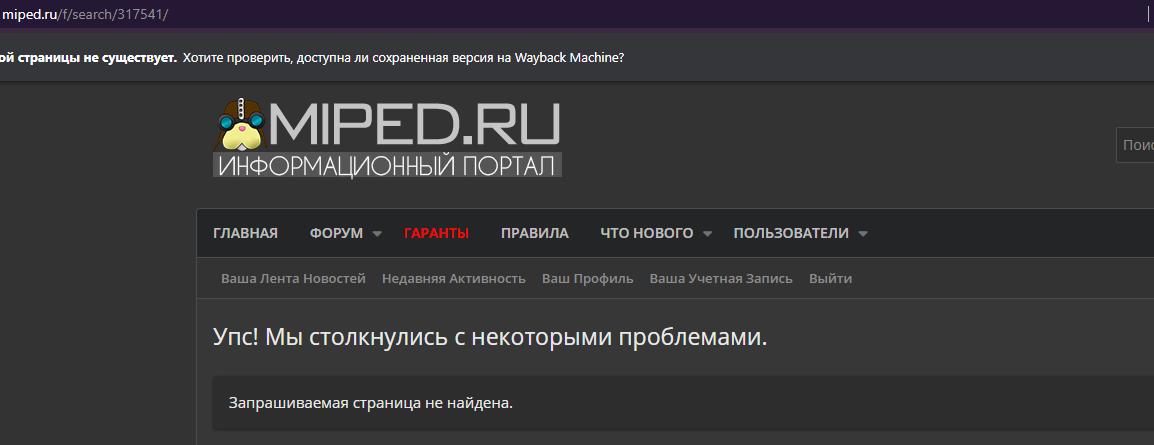Click the miped.ru address bar URL
This screenshot has width=1154, height=445.
pyautogui.click(x=85, y=14)
